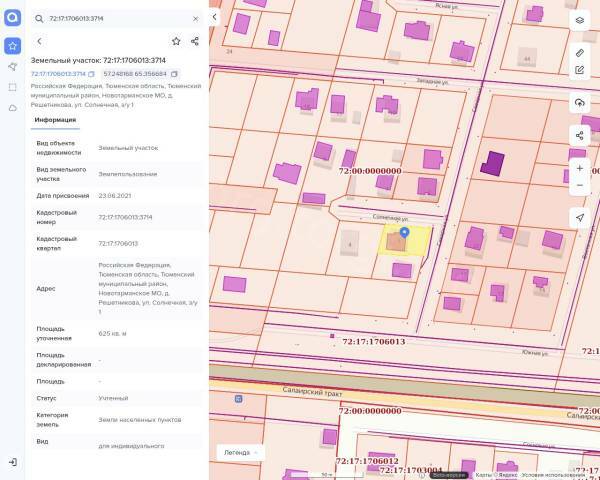Select the ruler measurement tool
The height and width of the screenshot is (480, 600).
click(x=580, y=52)
